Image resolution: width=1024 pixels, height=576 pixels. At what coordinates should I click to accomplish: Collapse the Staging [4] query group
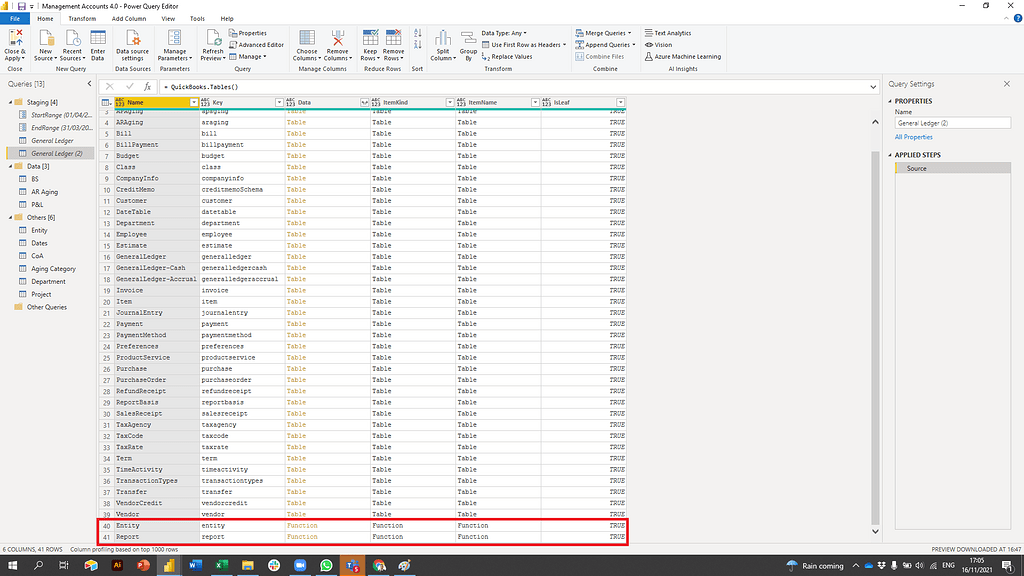(x=12, y=100)
